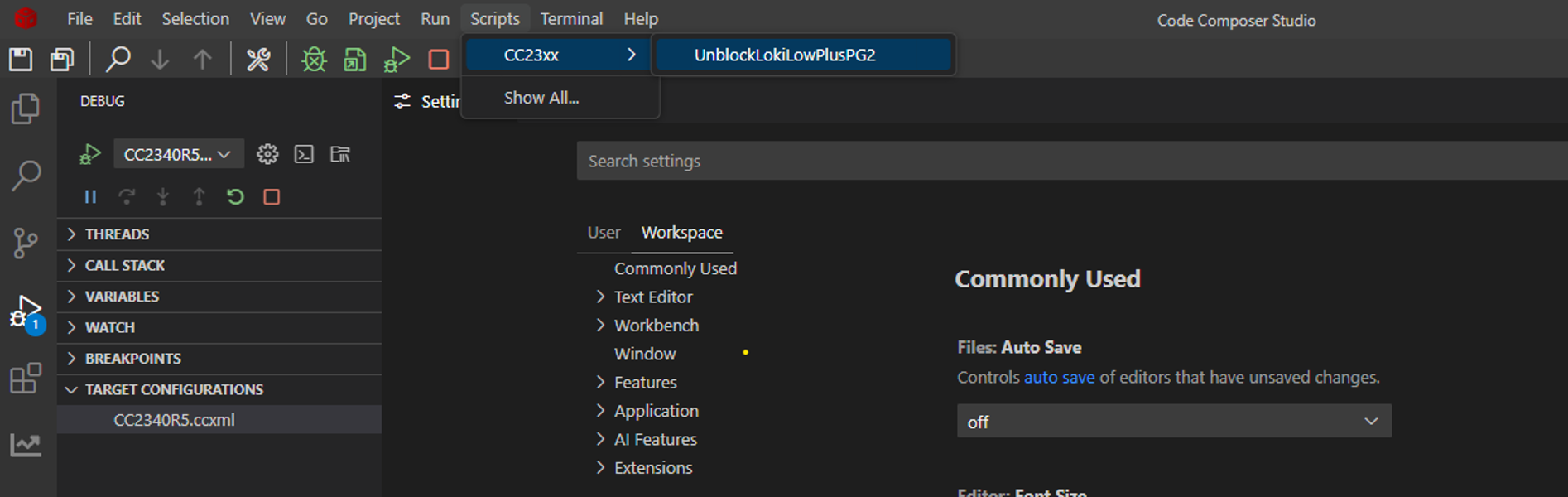Open the Search view in the activity bar
The image size is (1568, 497).
(x=26, y=176)
